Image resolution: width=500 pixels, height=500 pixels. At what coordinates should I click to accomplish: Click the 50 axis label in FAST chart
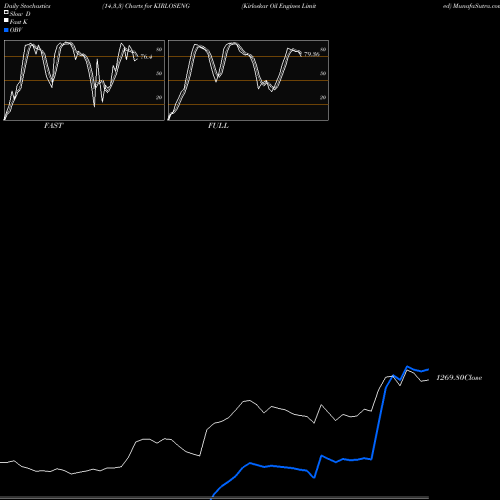pyautogui.click(x=159, y=73)
